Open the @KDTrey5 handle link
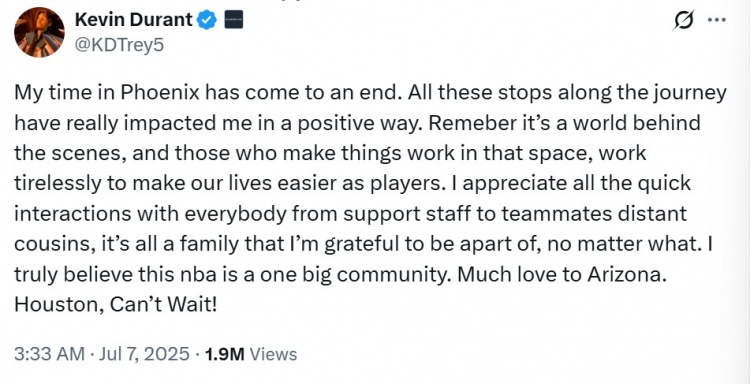Image resolution: width=750 pixels, height=384 pixels. pyautogui.click(x=119, y=45)
